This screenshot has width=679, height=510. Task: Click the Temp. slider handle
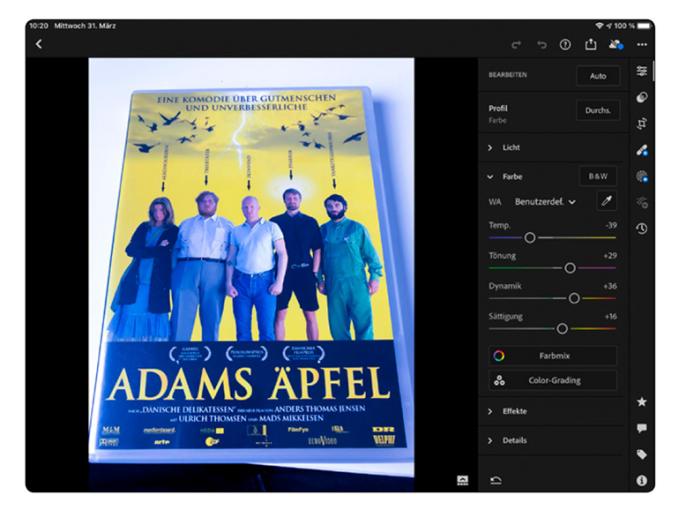(x=530, y=238)
